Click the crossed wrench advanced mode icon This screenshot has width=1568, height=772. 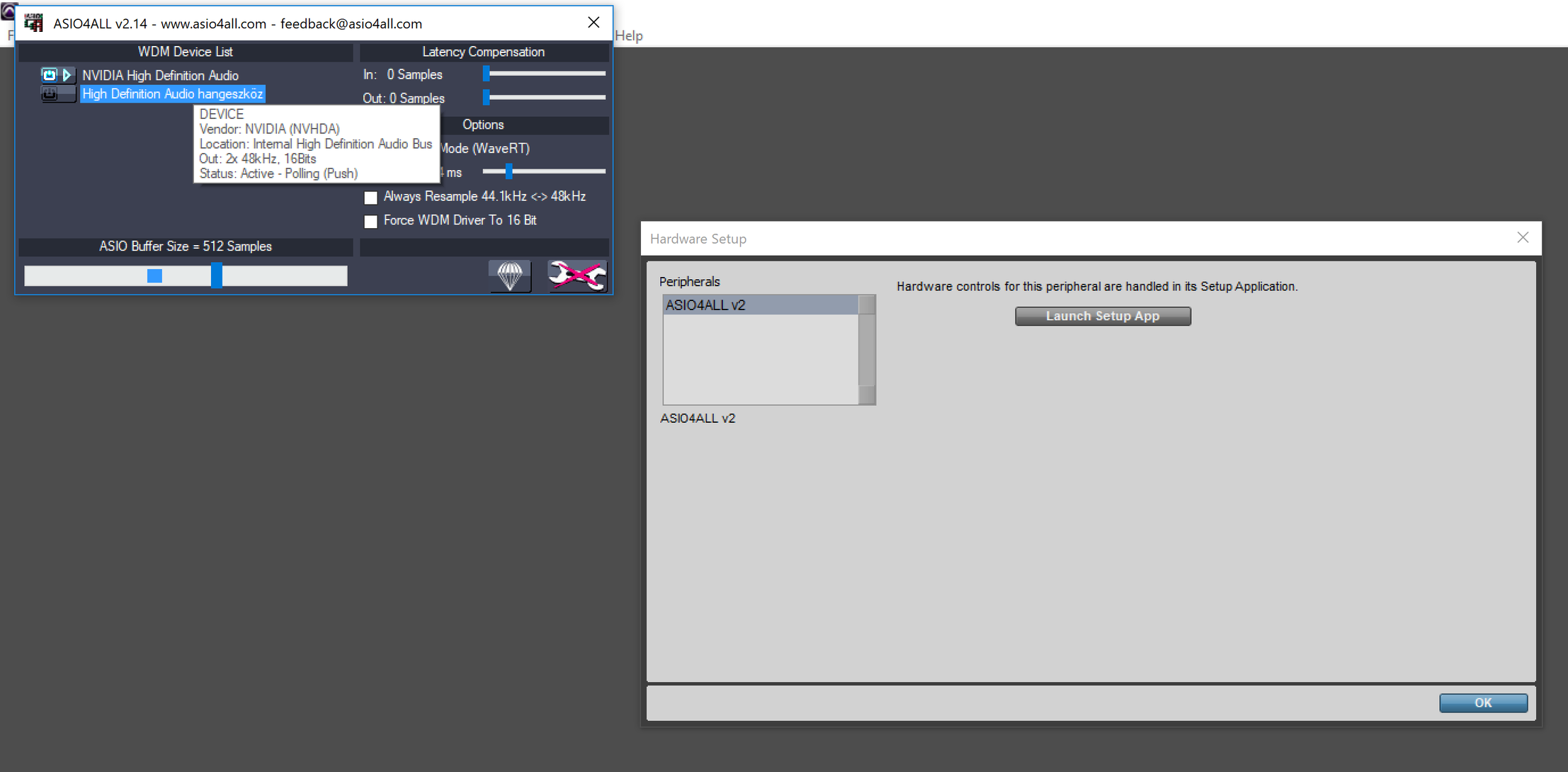coord(577,276)
